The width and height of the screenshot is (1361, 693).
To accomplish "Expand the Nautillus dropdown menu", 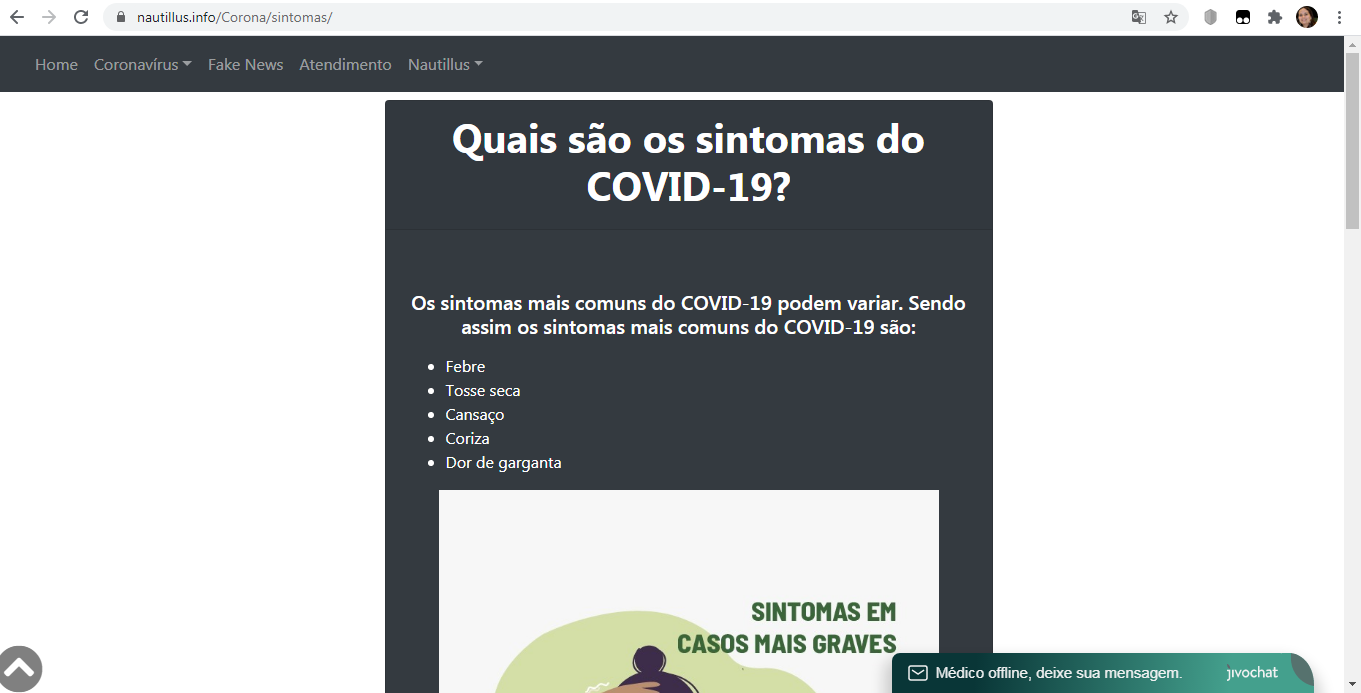I will pyautogui.click(x=444, y=64).
